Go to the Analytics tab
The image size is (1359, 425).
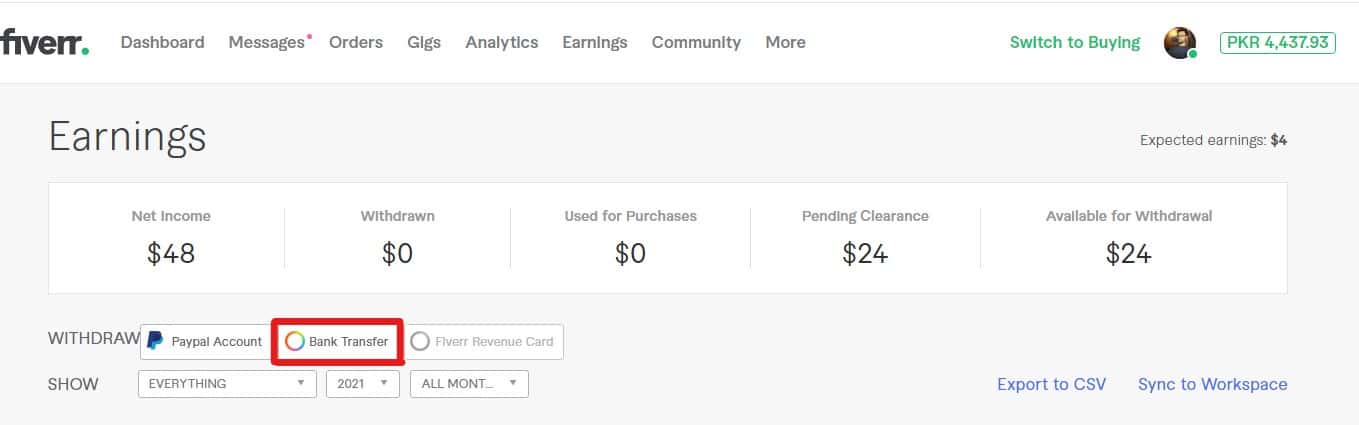pyautogui.click(x=502, y=42)
